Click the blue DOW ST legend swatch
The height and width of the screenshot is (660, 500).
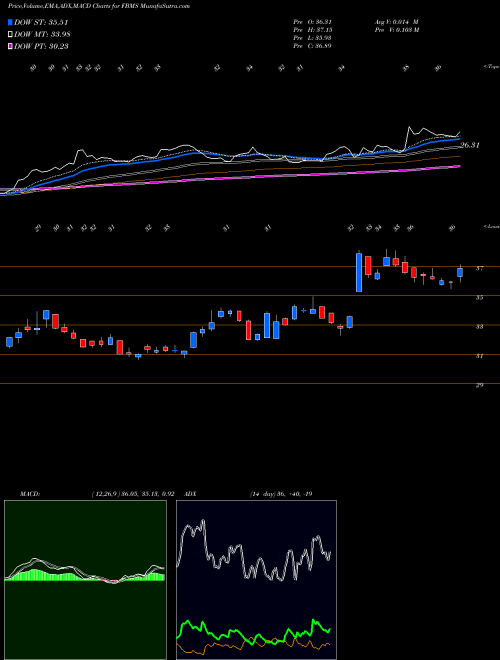pos(10,22)
